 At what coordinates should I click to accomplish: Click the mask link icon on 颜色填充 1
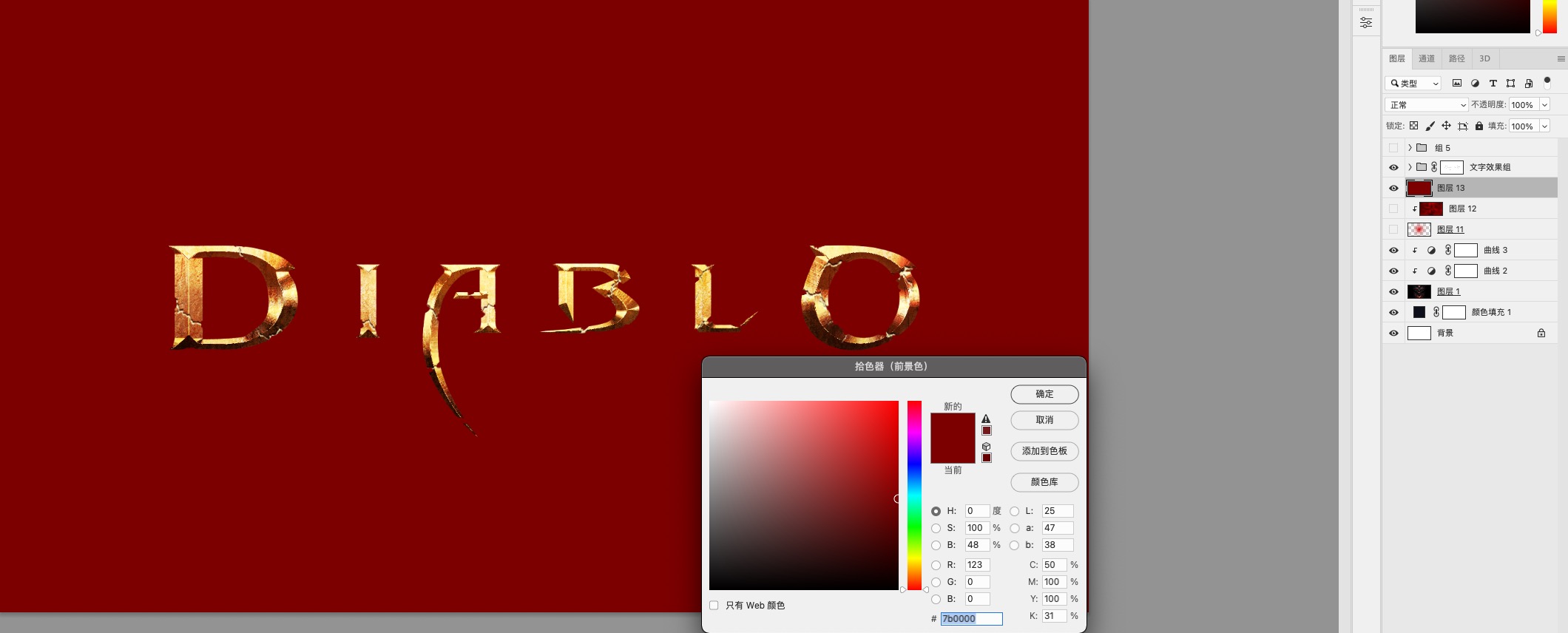[1436, 312]
